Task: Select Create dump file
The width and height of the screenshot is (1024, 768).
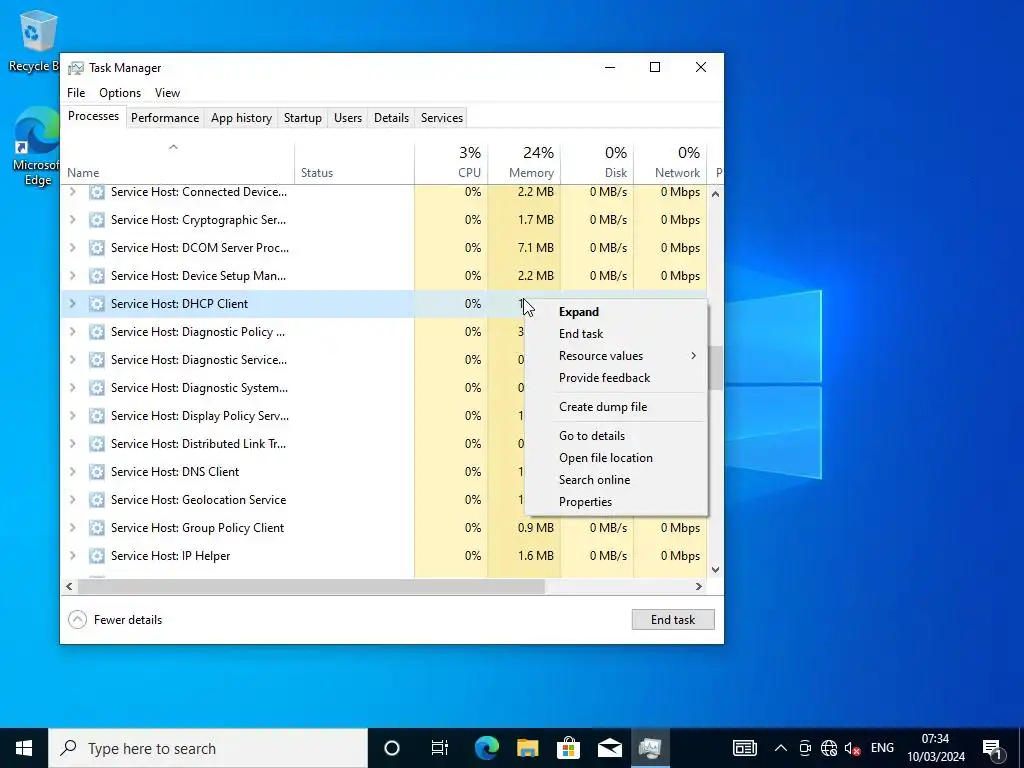Action: pyautogui.click(x=616, y=407)
